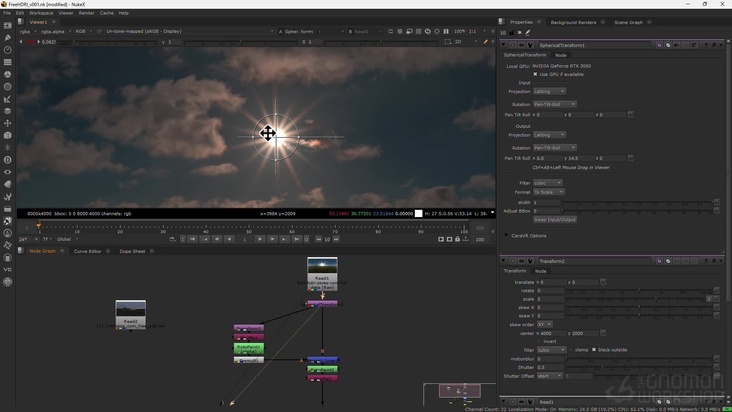Toggle Use GPU if available checkbox
This screenshot has width=732, height=412.
tap(536, 74)
